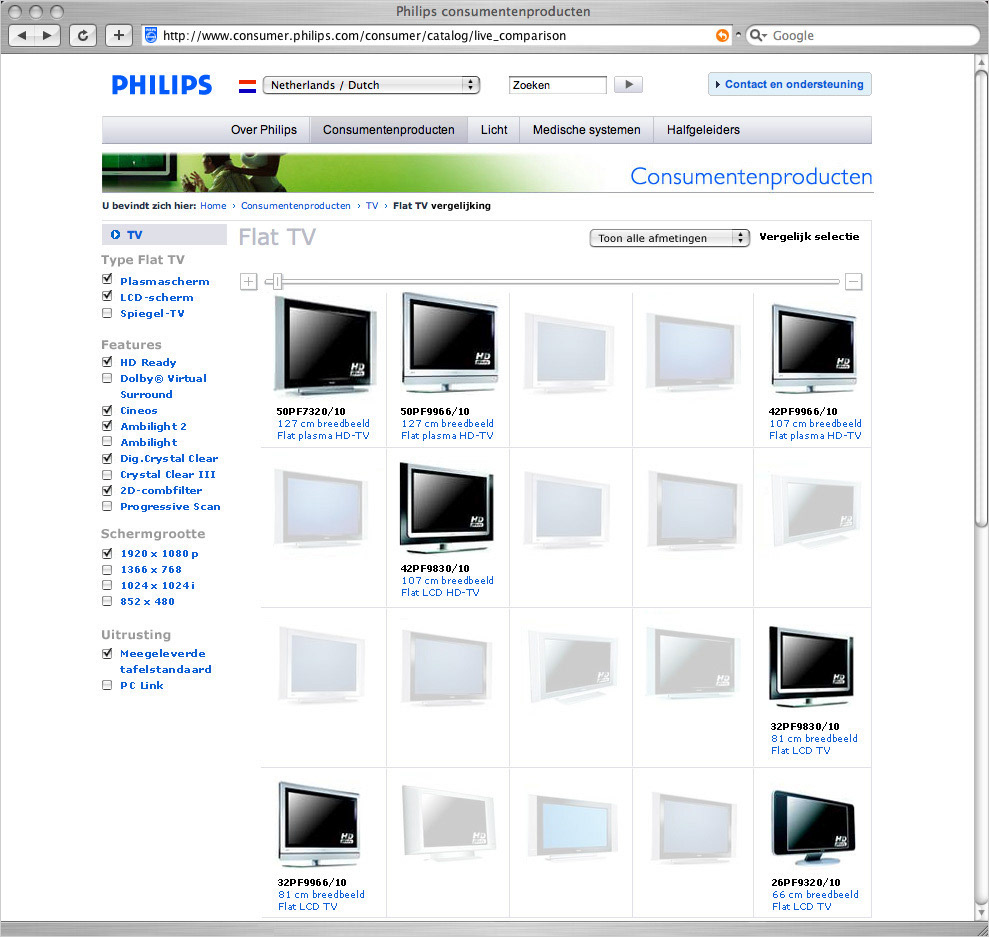The width and height of the screenshot is (989, 937).
Task: Enable the 1024 x 1024 i checkbox
Action: point(107,585)
